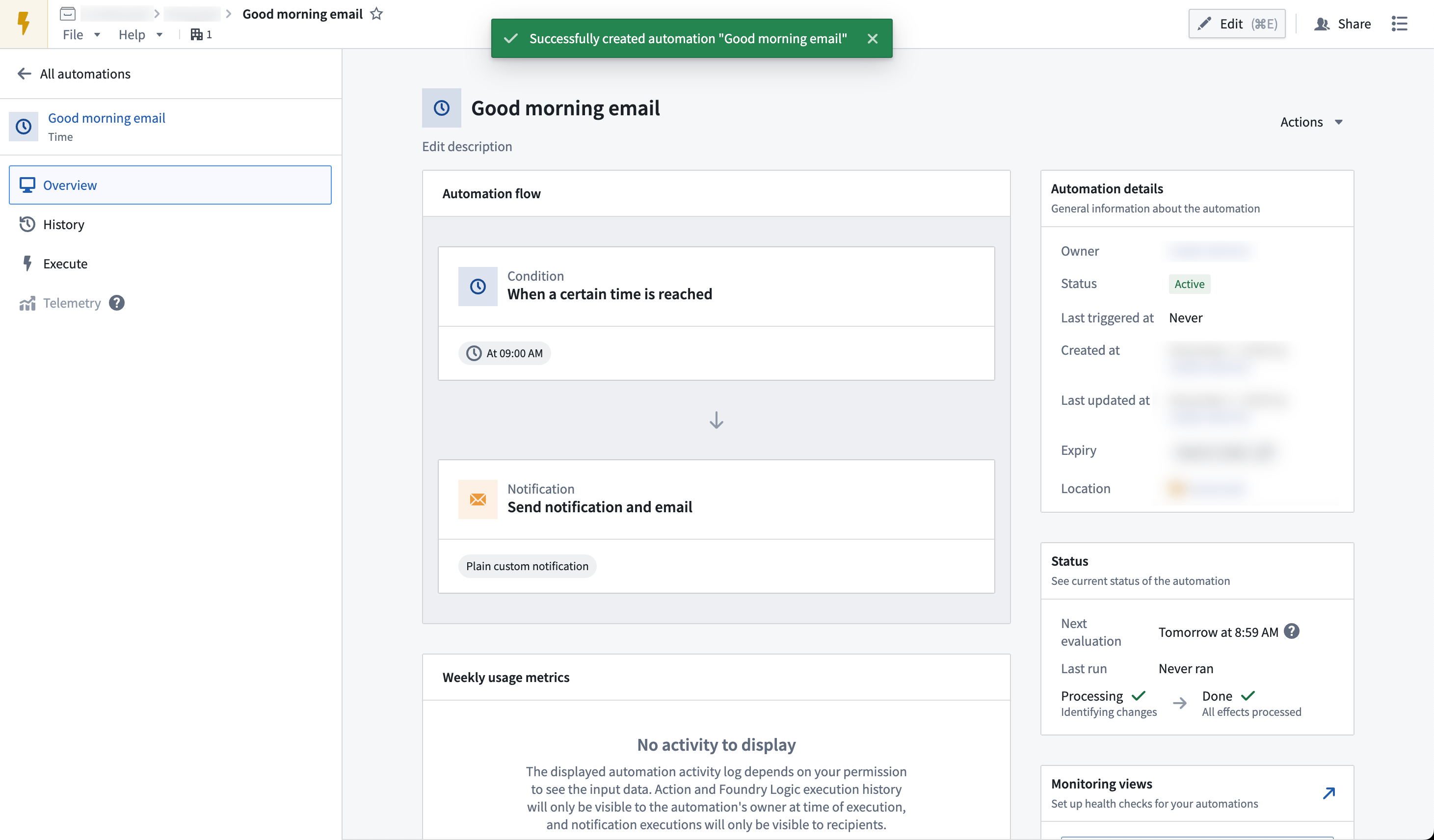This screenshot has width=1434, height=840.
Task: Click the Active status badge
Action: 1189,284
